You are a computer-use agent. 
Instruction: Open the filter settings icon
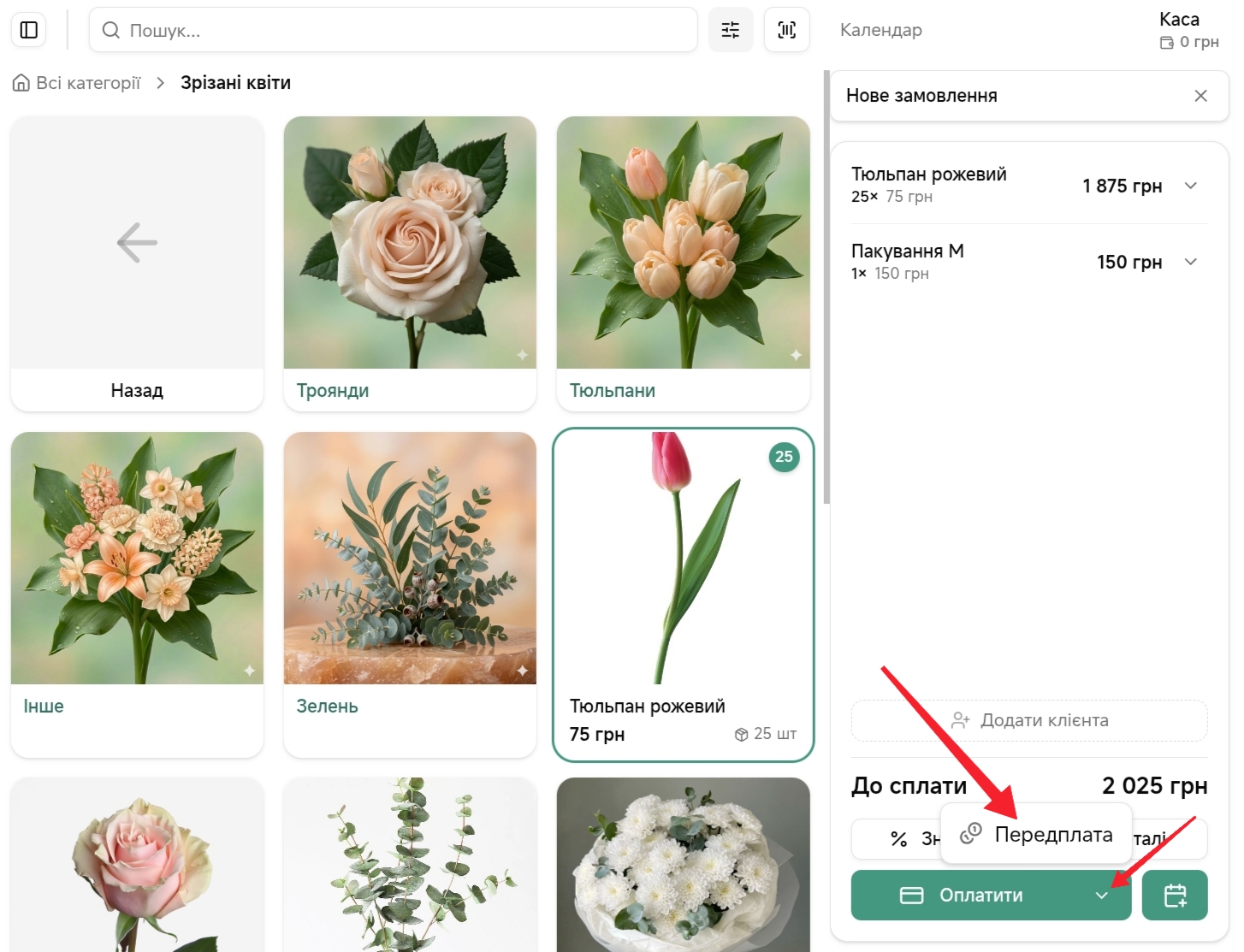pyautogui.click(x=731, y=30)
